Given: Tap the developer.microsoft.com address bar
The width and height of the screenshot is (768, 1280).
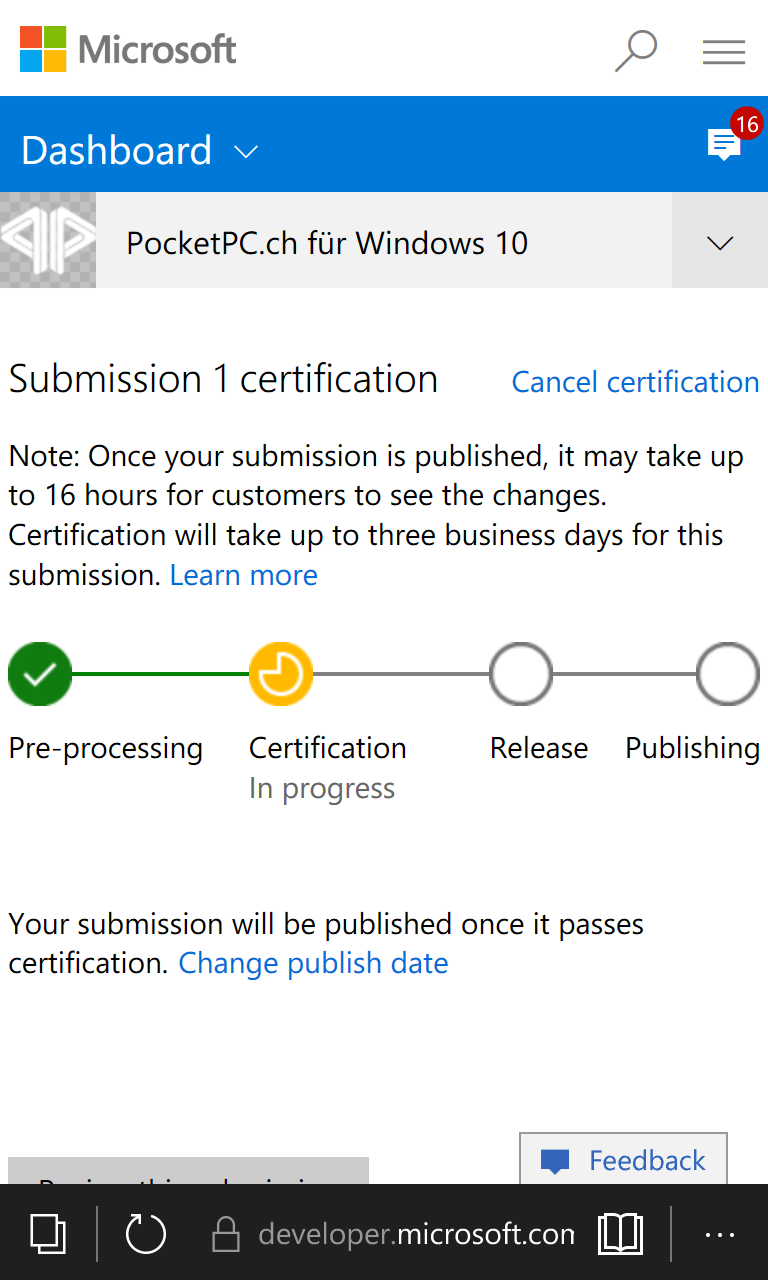Looking at the screenshot, I should (x=415, y=1235).
